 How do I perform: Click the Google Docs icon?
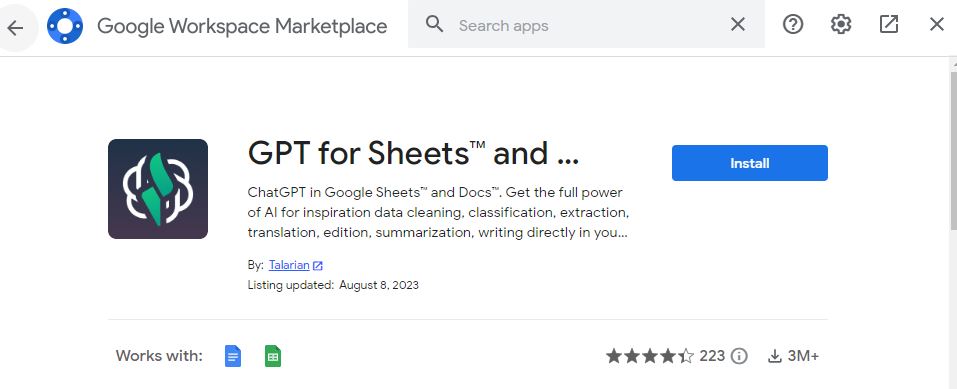click(x=233, y=355)
